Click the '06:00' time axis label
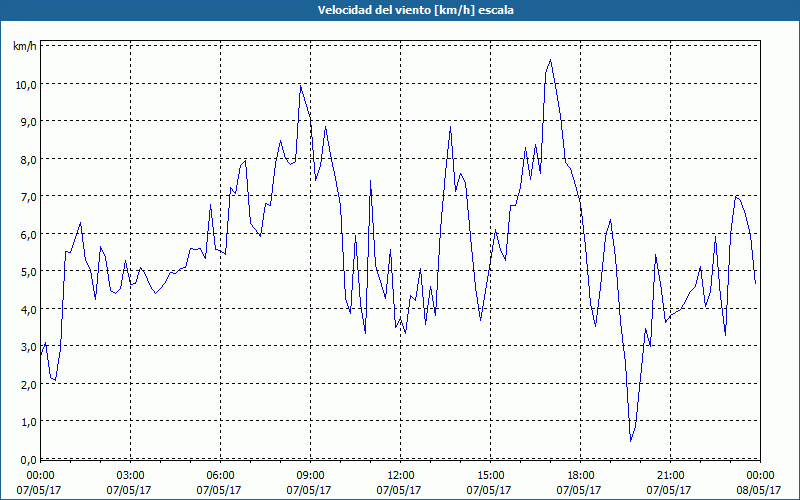Screen dimensions: 800x500 220,476
